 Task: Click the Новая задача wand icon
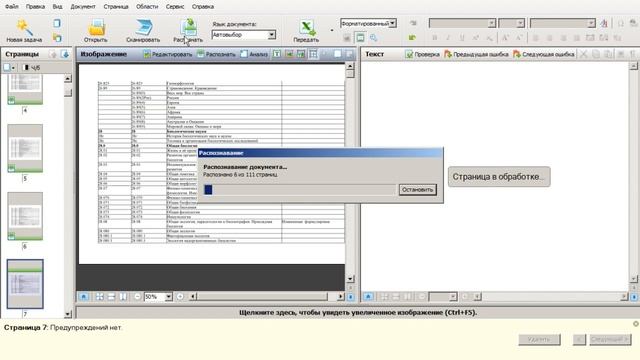[x=24, y=28]
